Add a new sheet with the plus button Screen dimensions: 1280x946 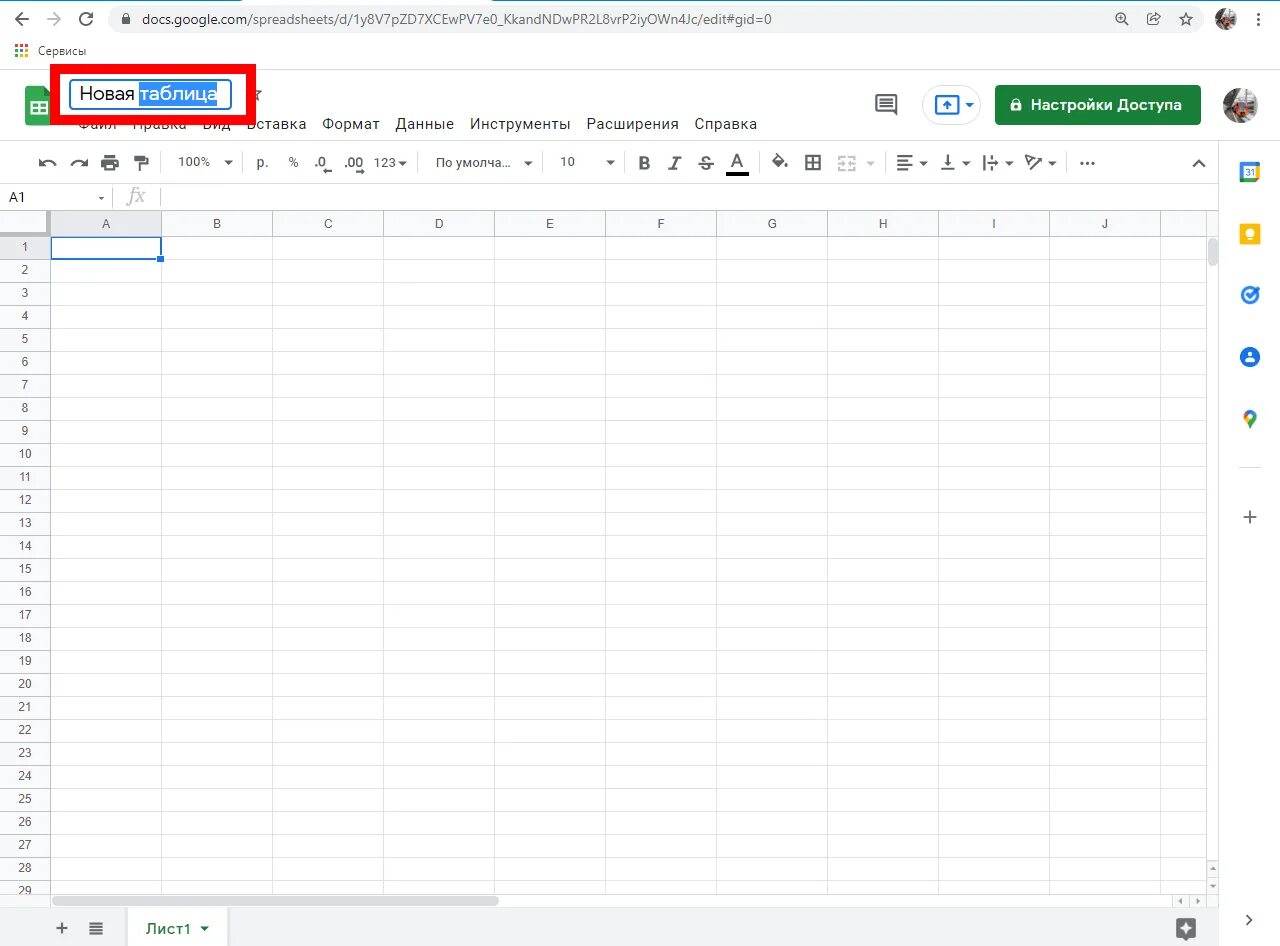point(62,928)
